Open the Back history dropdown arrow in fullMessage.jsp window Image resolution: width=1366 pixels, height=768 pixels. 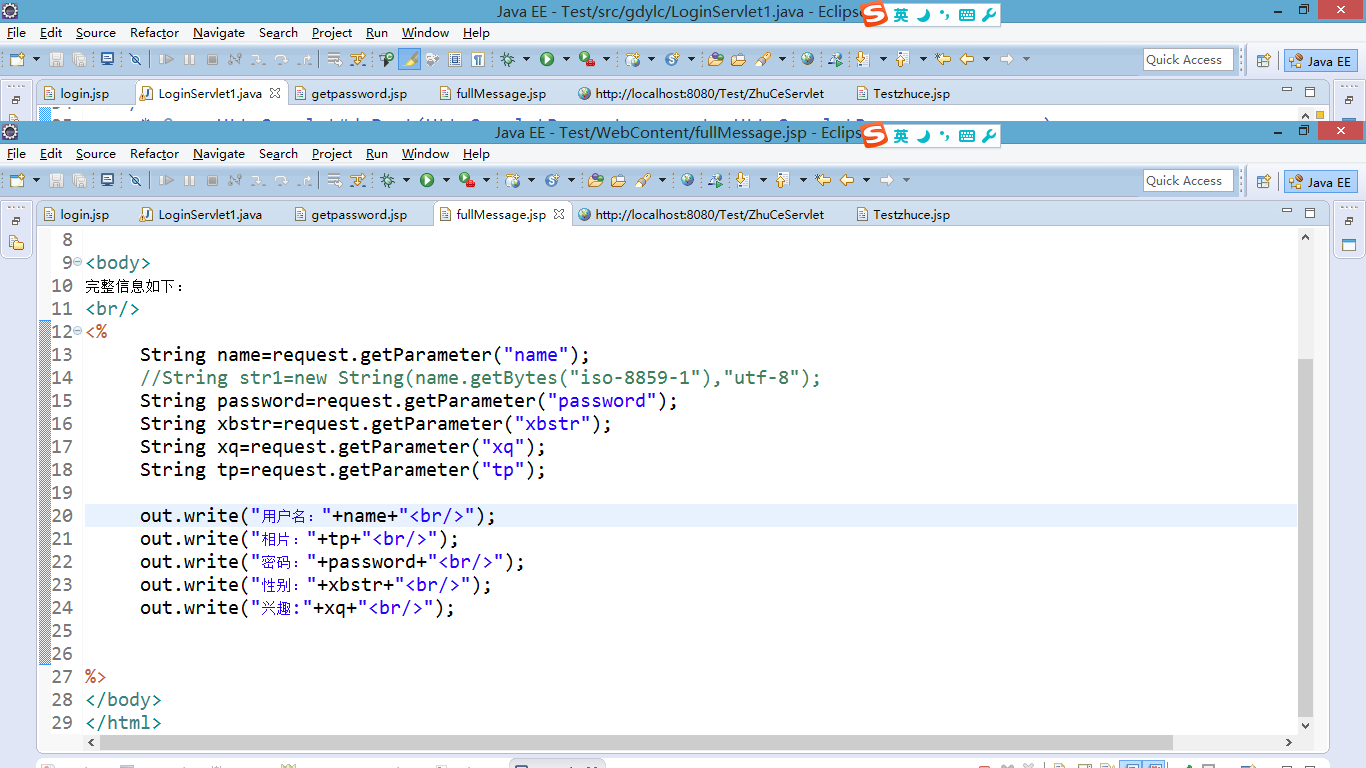[x=866, y=180]
